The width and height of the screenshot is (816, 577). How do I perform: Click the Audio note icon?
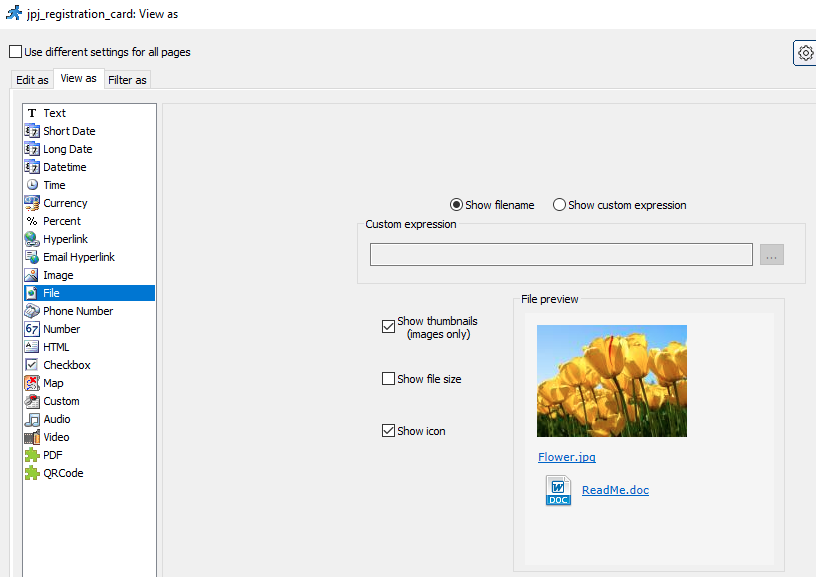32,419
